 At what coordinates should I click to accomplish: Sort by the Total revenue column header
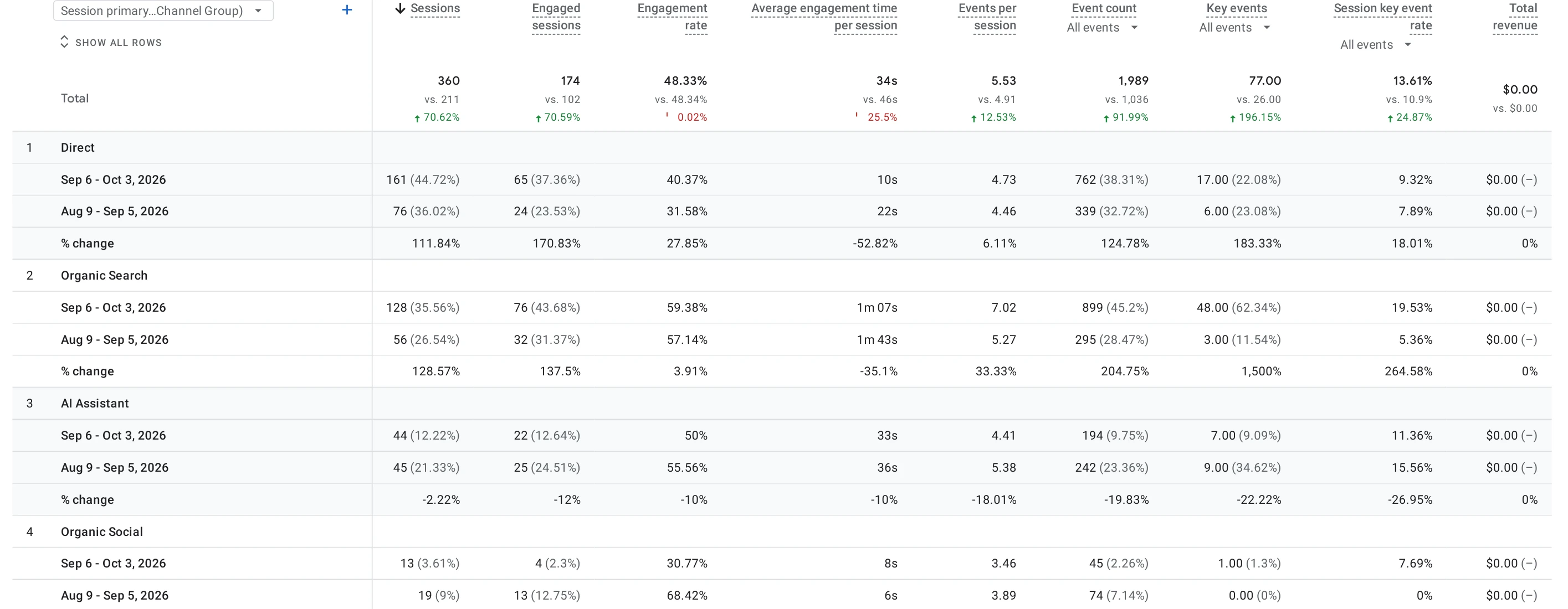click(x=1515, y=17)
